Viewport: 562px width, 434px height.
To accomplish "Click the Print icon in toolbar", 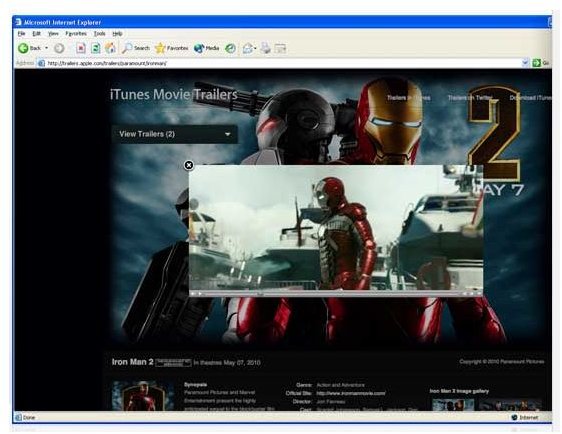I will click(266, 48).
